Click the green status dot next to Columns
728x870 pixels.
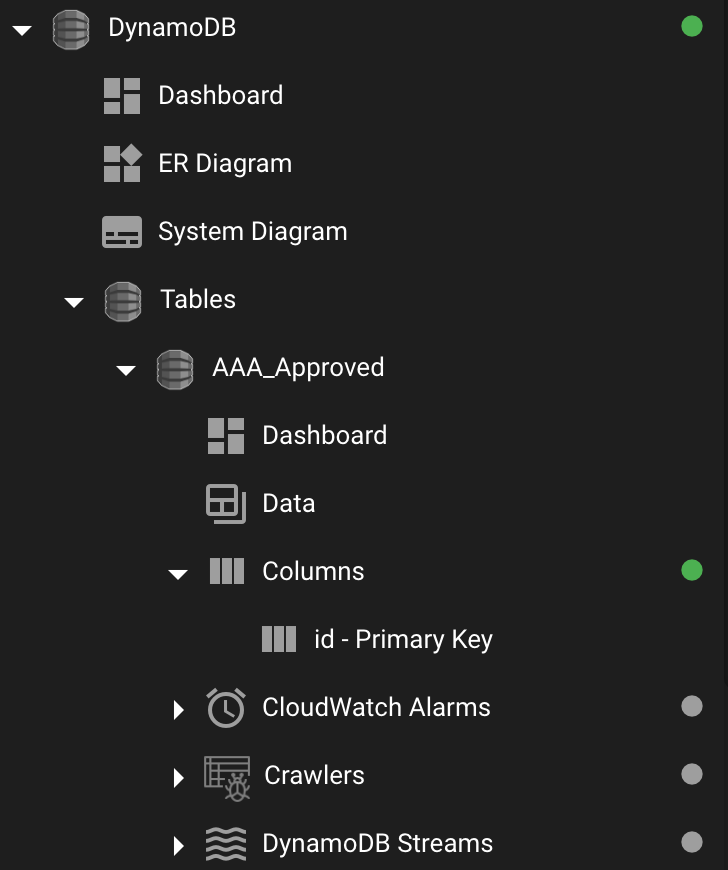(692, 570)
